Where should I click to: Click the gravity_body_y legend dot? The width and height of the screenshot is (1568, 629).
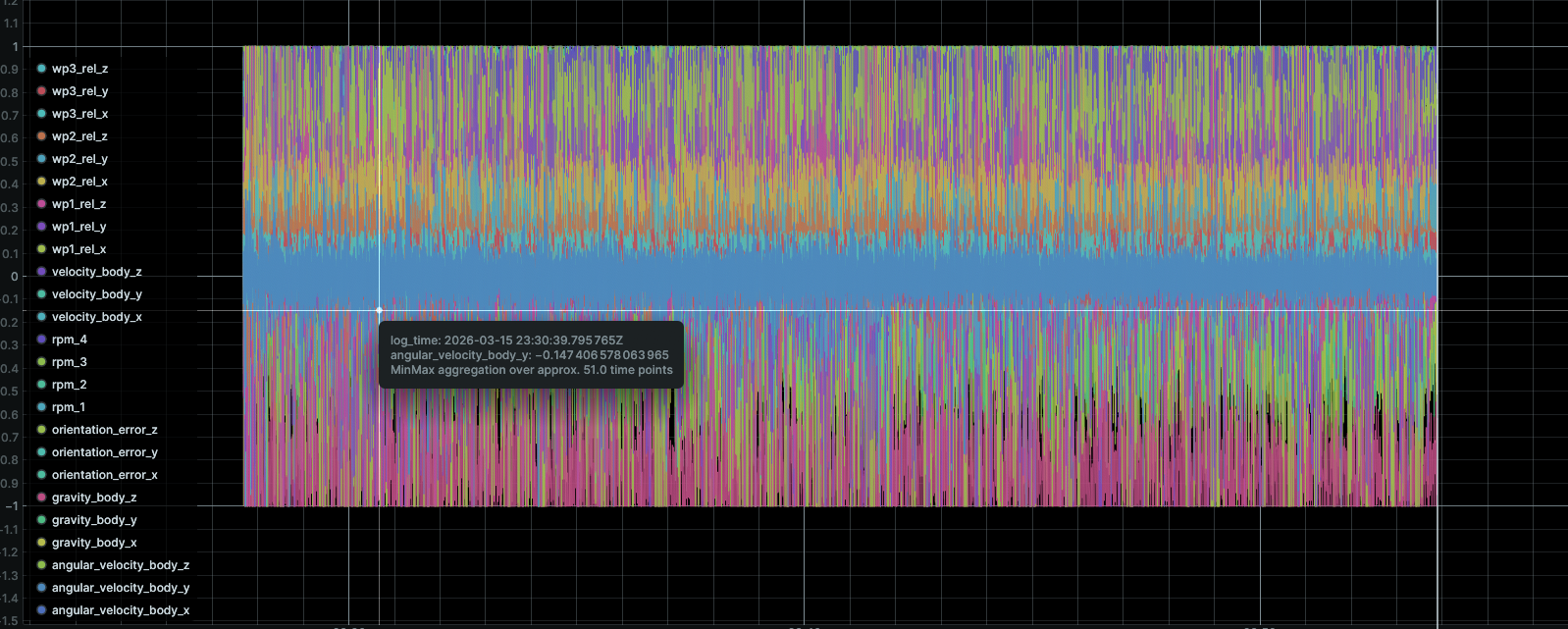tap(41, 520)
